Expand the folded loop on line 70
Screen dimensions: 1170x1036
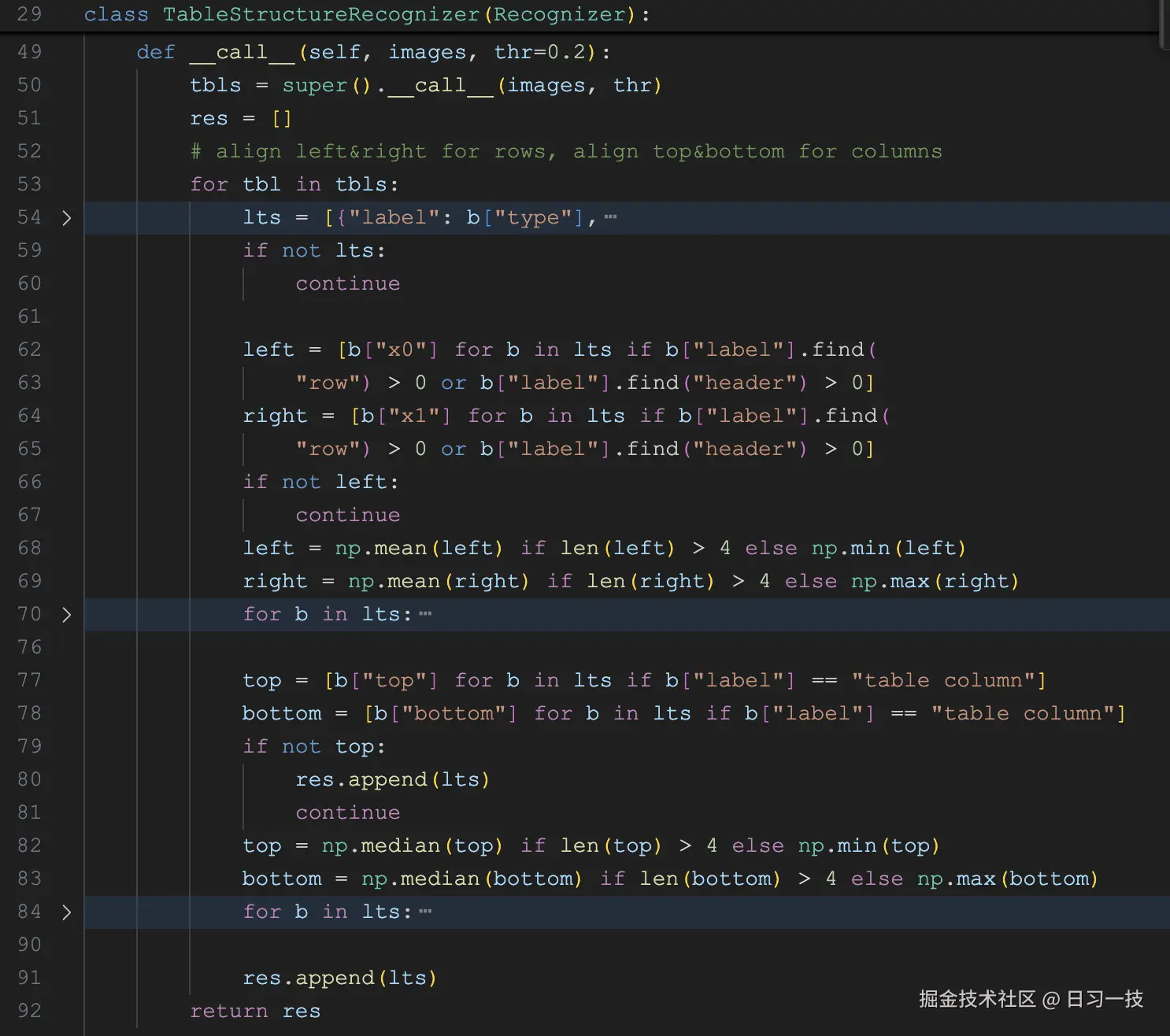[67, 615]
